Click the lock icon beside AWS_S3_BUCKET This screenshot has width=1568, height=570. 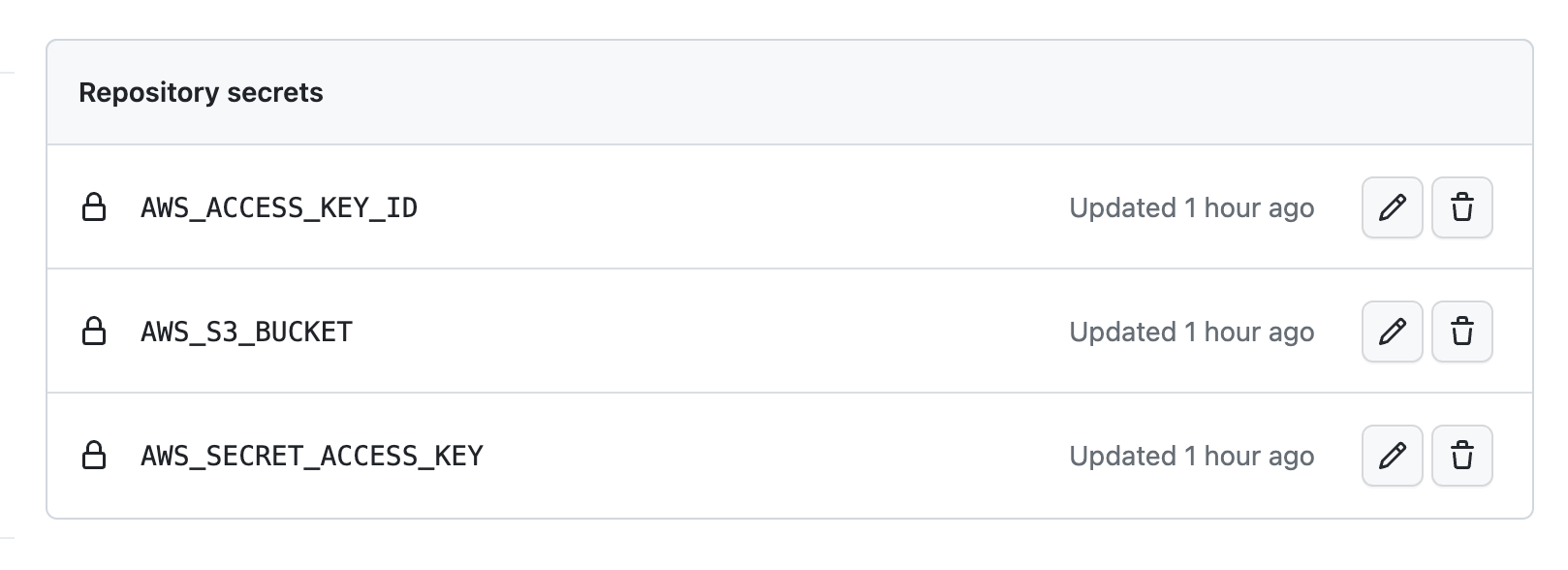click(96, 331)
